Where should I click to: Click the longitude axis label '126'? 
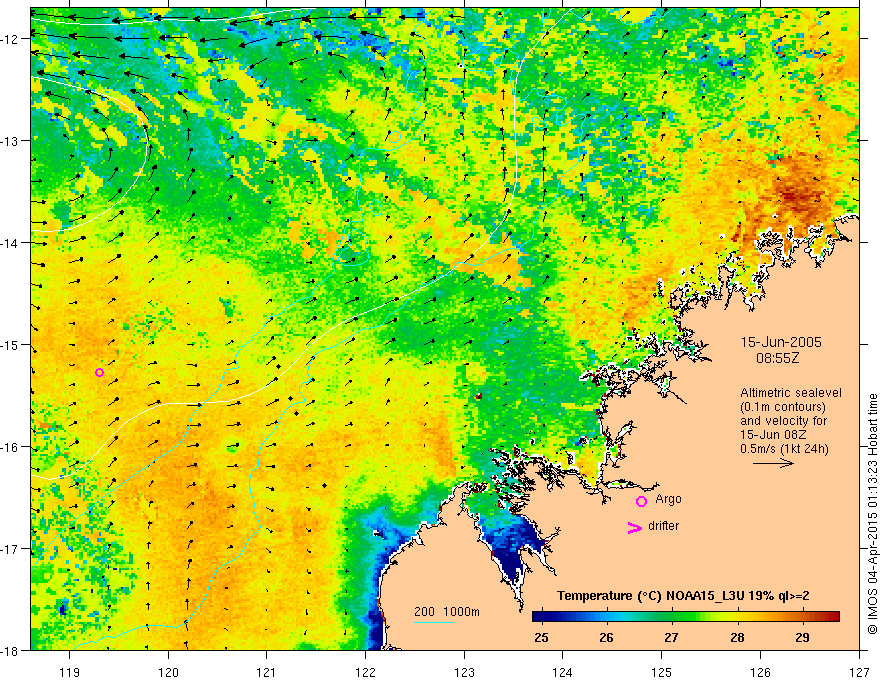click(760, 672)
